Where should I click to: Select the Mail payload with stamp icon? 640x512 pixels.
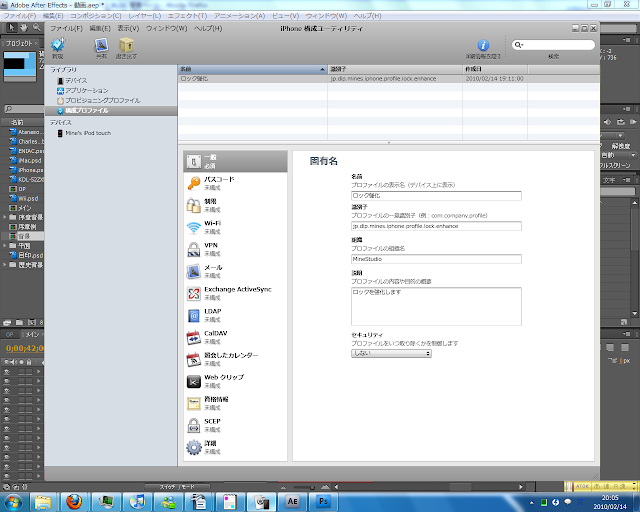235,272
